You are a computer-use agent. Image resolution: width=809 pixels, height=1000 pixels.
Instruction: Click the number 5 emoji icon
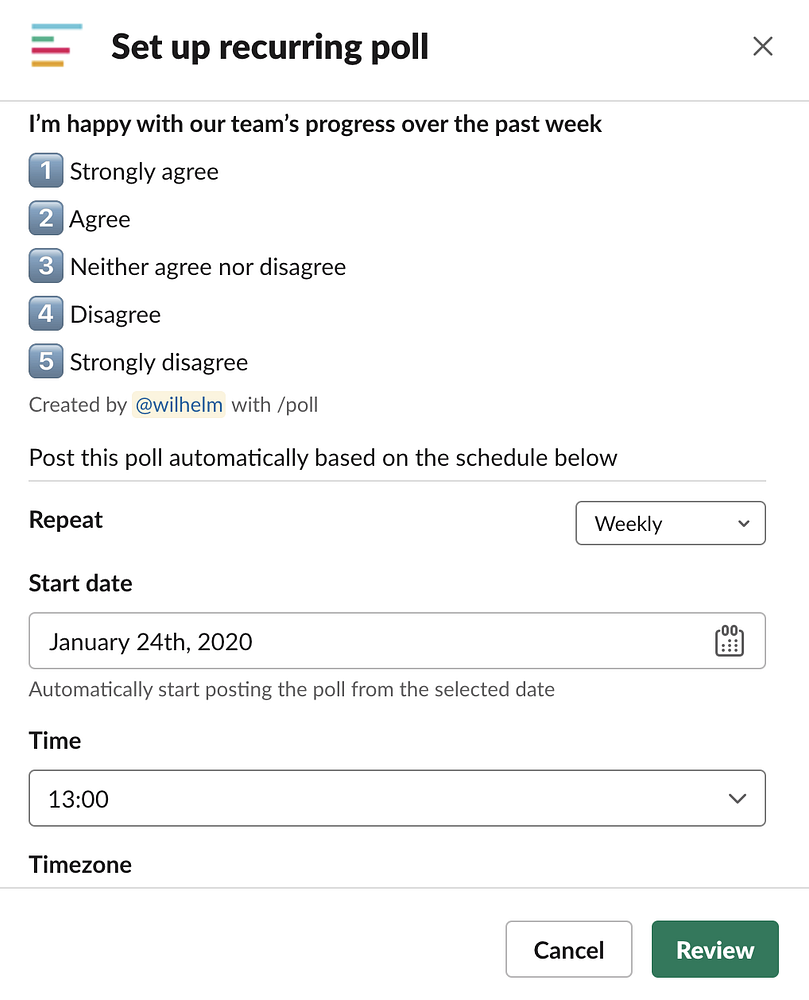(46, 361)
